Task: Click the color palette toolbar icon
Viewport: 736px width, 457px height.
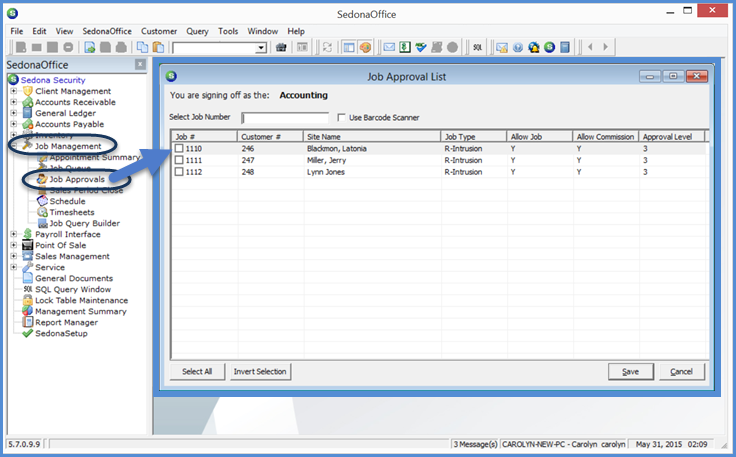Action: [x=365, y=47]
